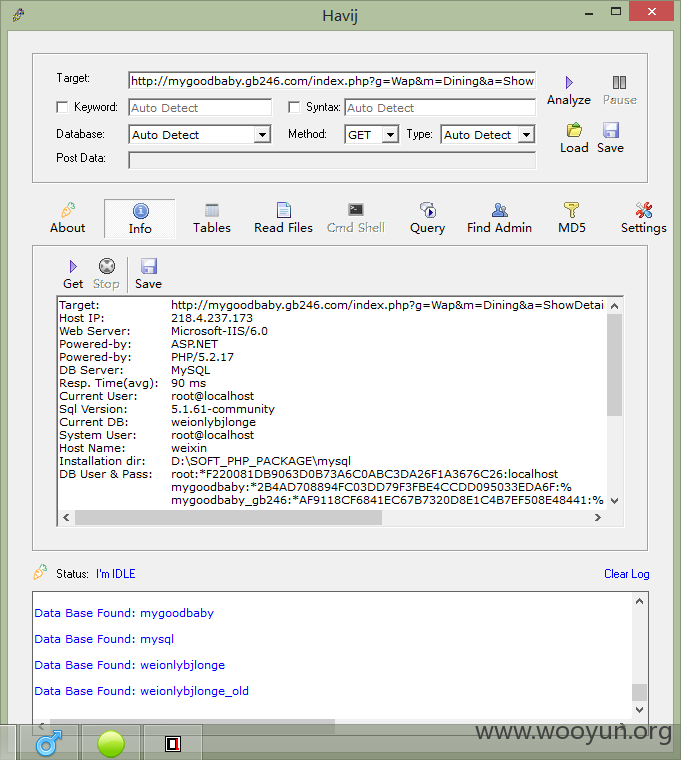
Task: Click the Keyword Auto Detect field
Action: [x=200, y=108]
